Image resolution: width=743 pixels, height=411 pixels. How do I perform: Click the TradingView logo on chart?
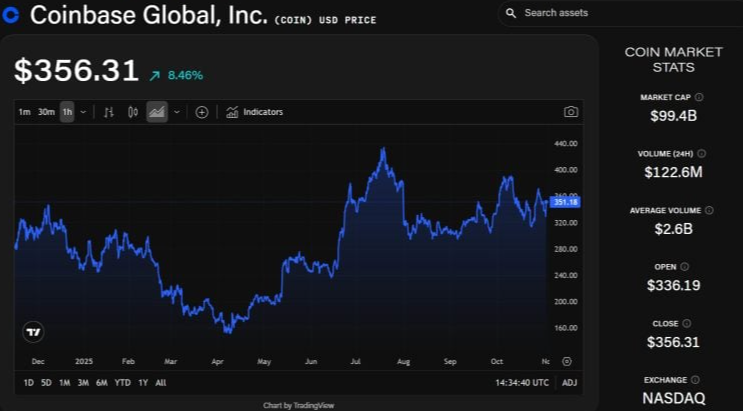pos(33,332)
